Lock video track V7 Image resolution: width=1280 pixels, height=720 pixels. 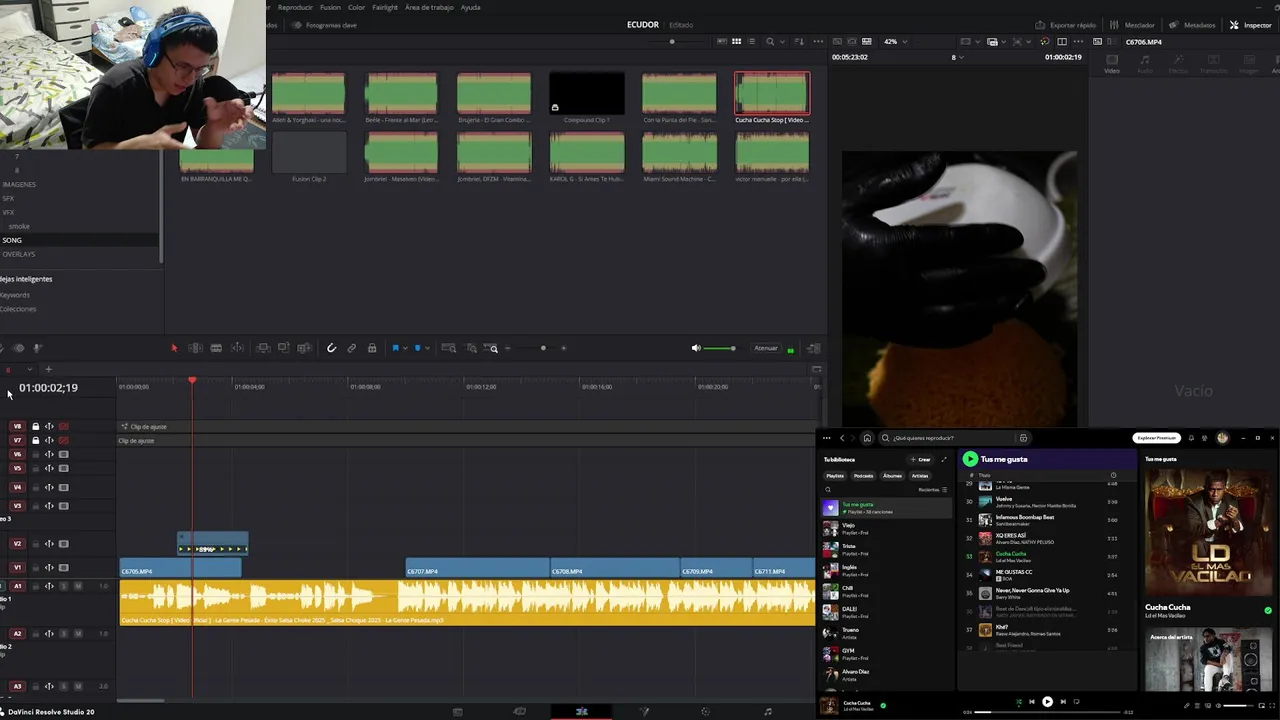tap(36, 440)
